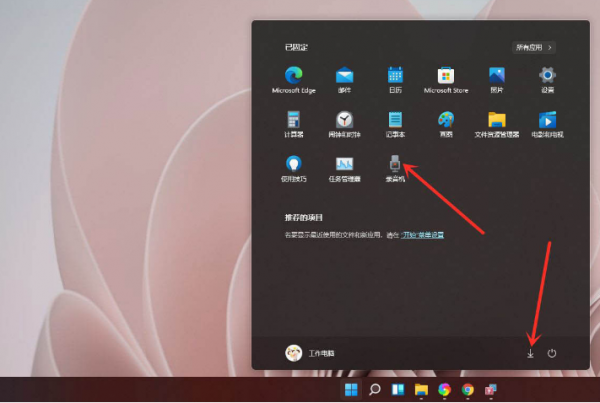
Task: Open the 照片 Photos app
Action: (497, 80)
